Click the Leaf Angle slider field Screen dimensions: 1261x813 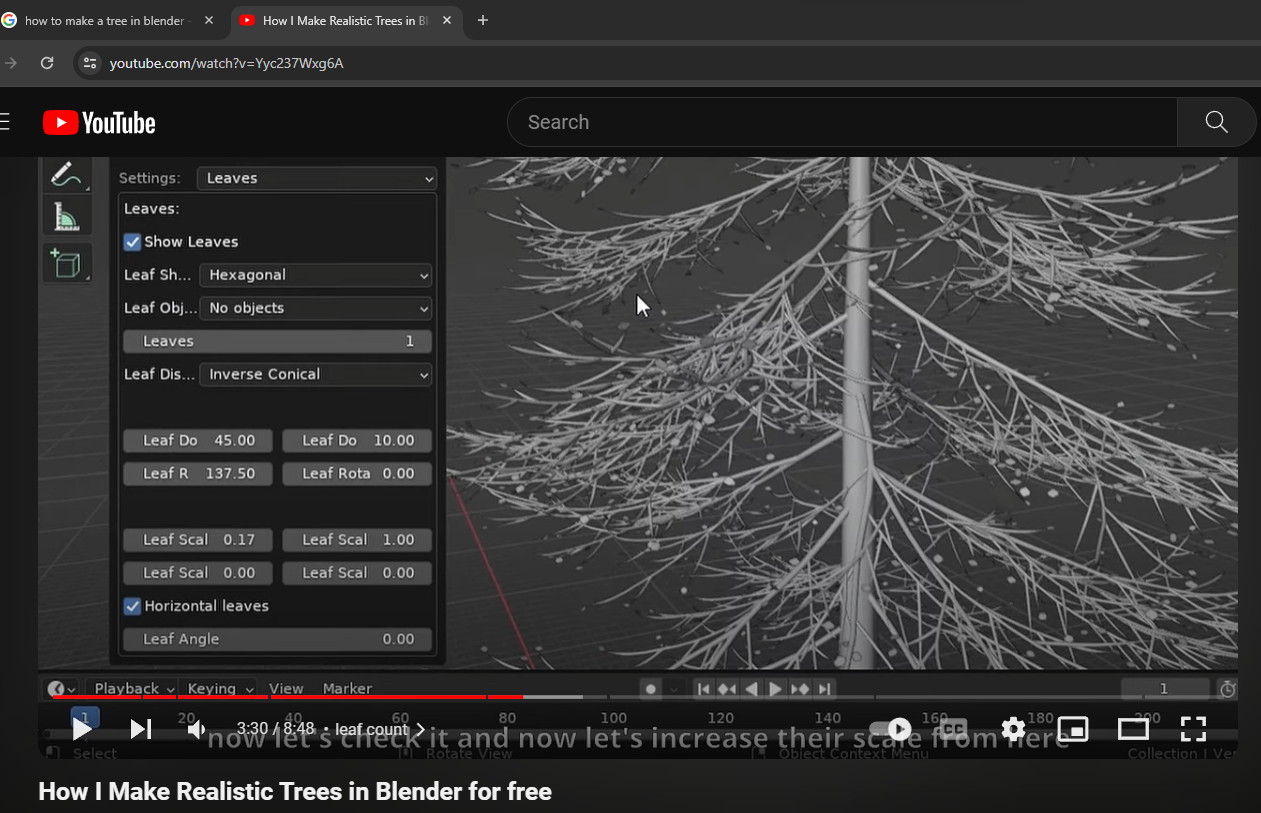pyautogui.click(x=277, y=639)
